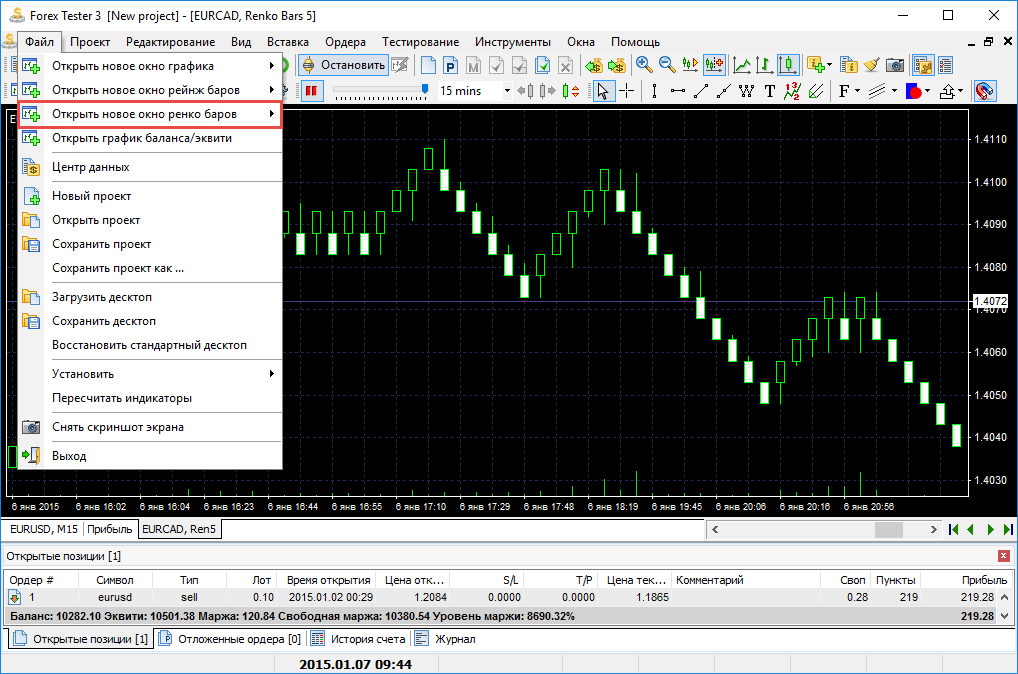The height and width of the screenshot is (674, 1018).
Task: Click the broom clear-chart icon
Action: click(871, 65)
